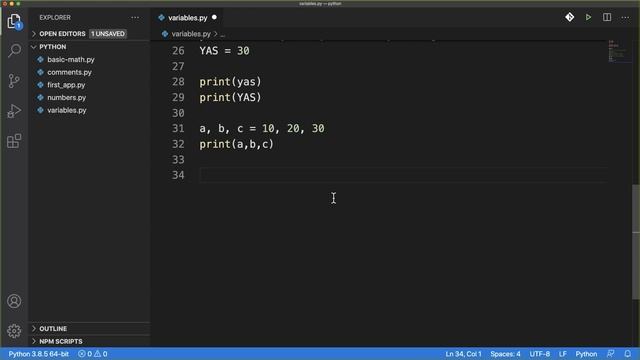This screenshot has height=360, width=640.
Task: Click line number 27 in gutter
Action: click(178, 66)
